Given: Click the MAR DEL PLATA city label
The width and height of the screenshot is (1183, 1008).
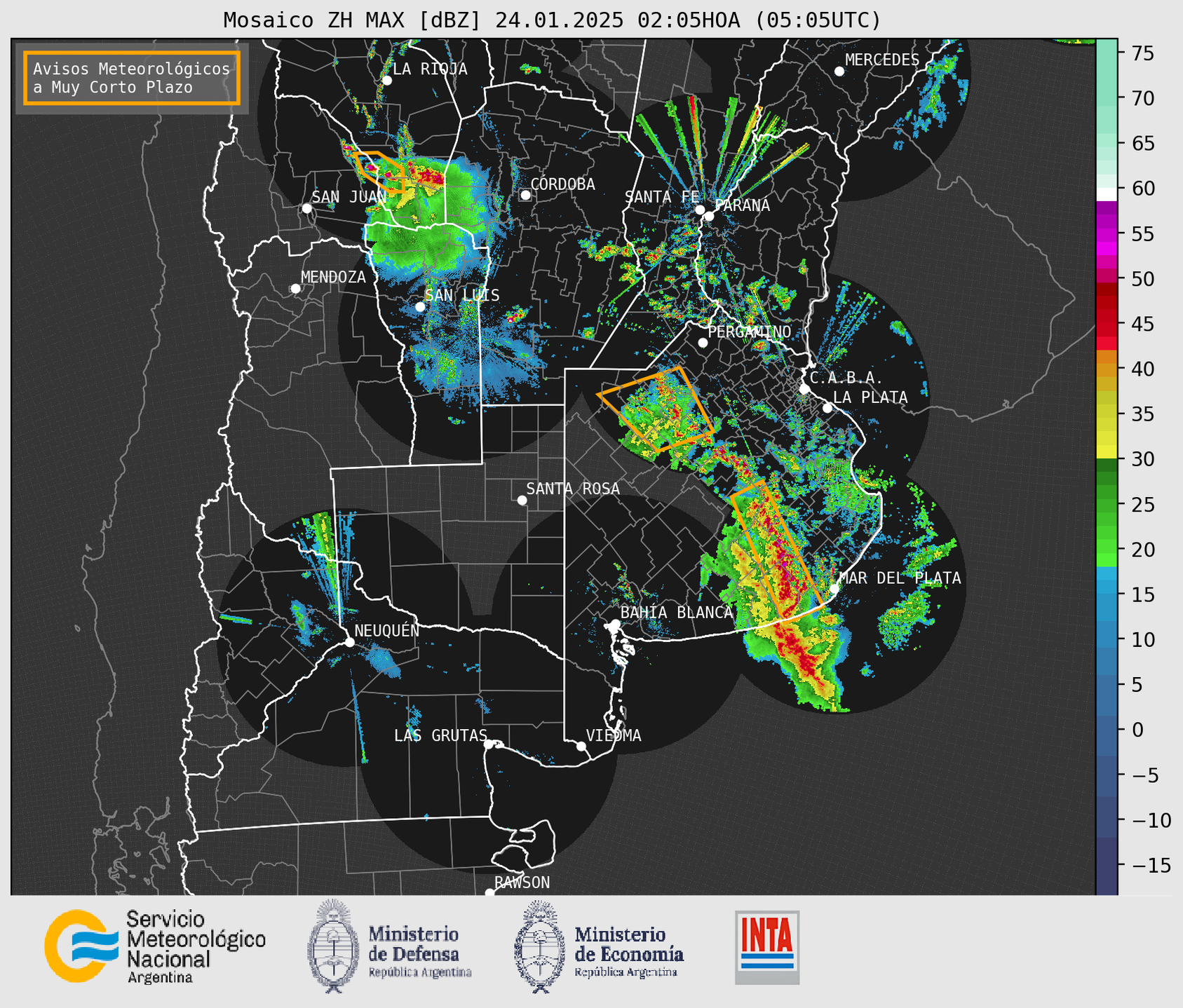Looking at the screenshot, I should point(900,578).
